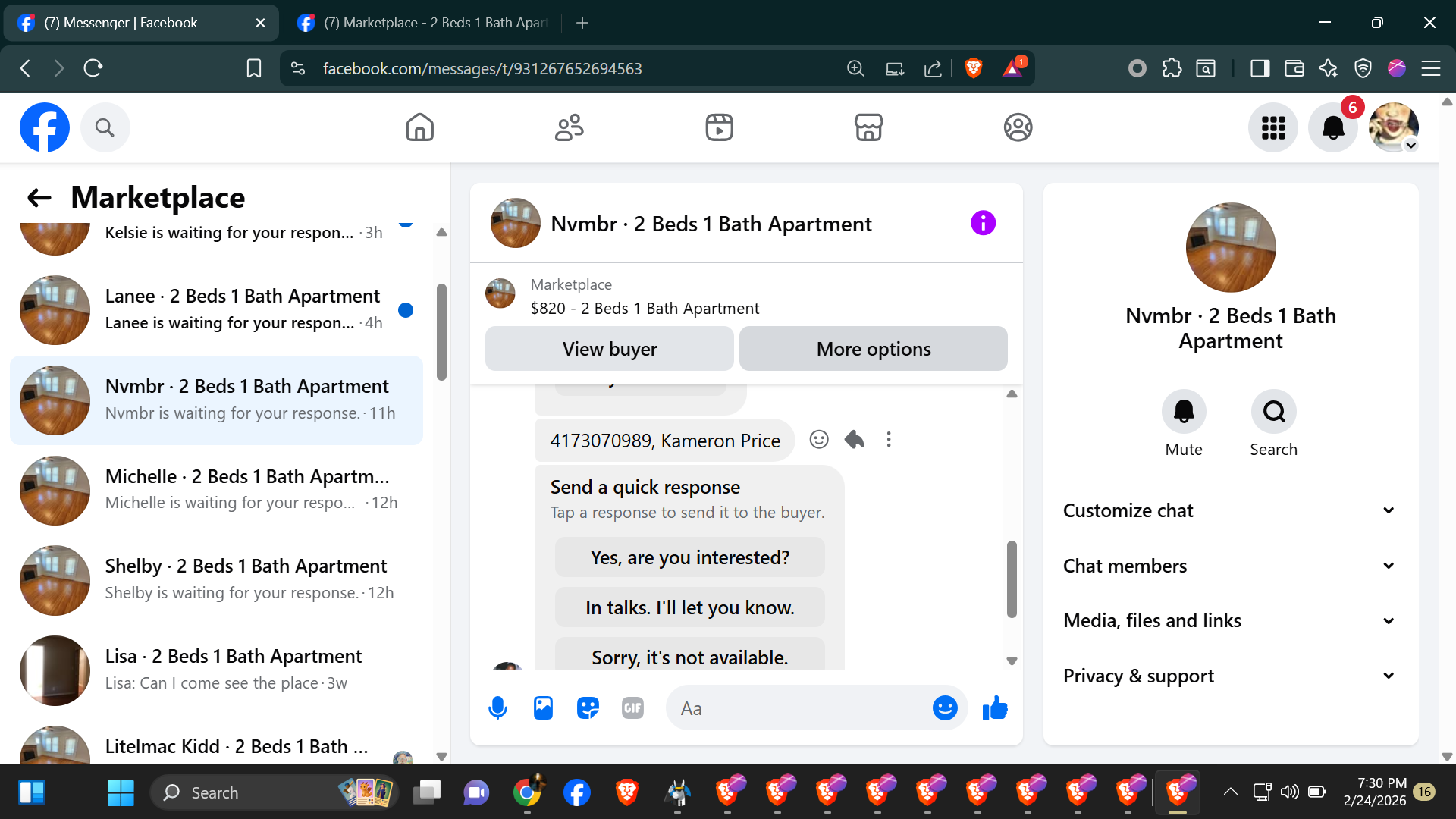Expand the Chat members section
The width and height of the screenshot is (1456, 819).
(x=1230, y=566)
